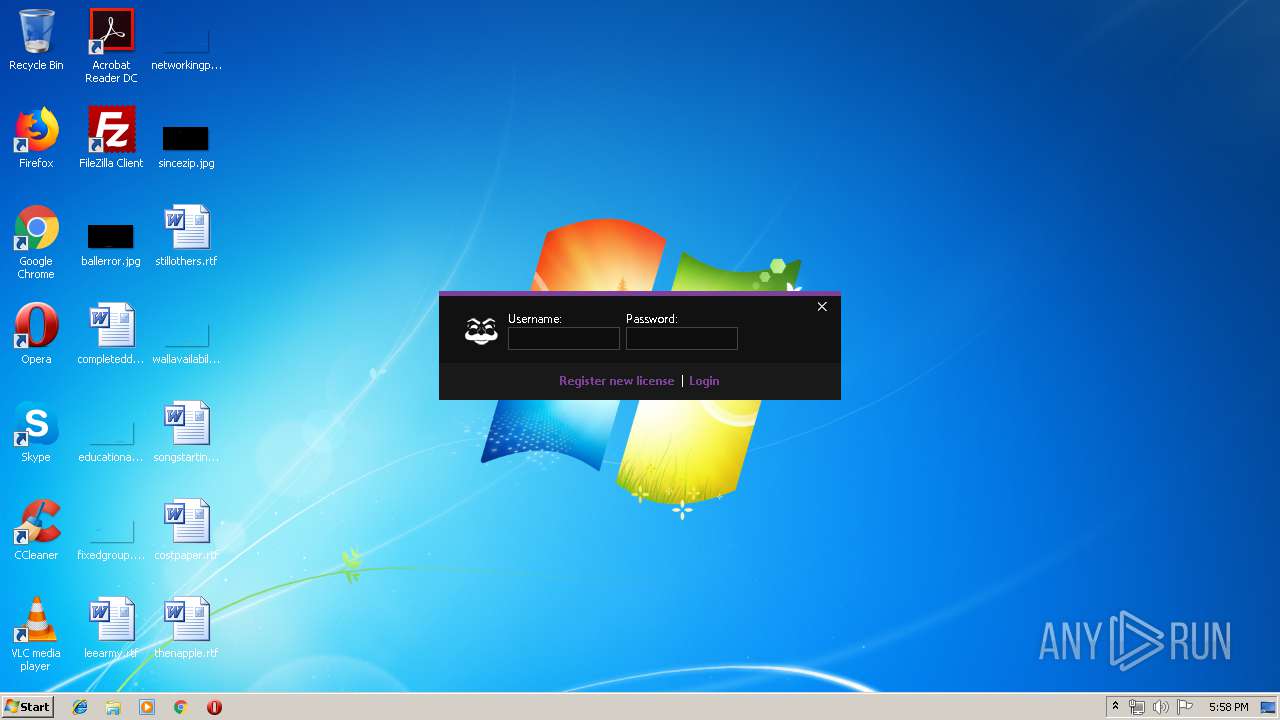Select the networkingp... desktop file
The height and width of the screenshot is (720, 1280).
click(x=186, y=41)
